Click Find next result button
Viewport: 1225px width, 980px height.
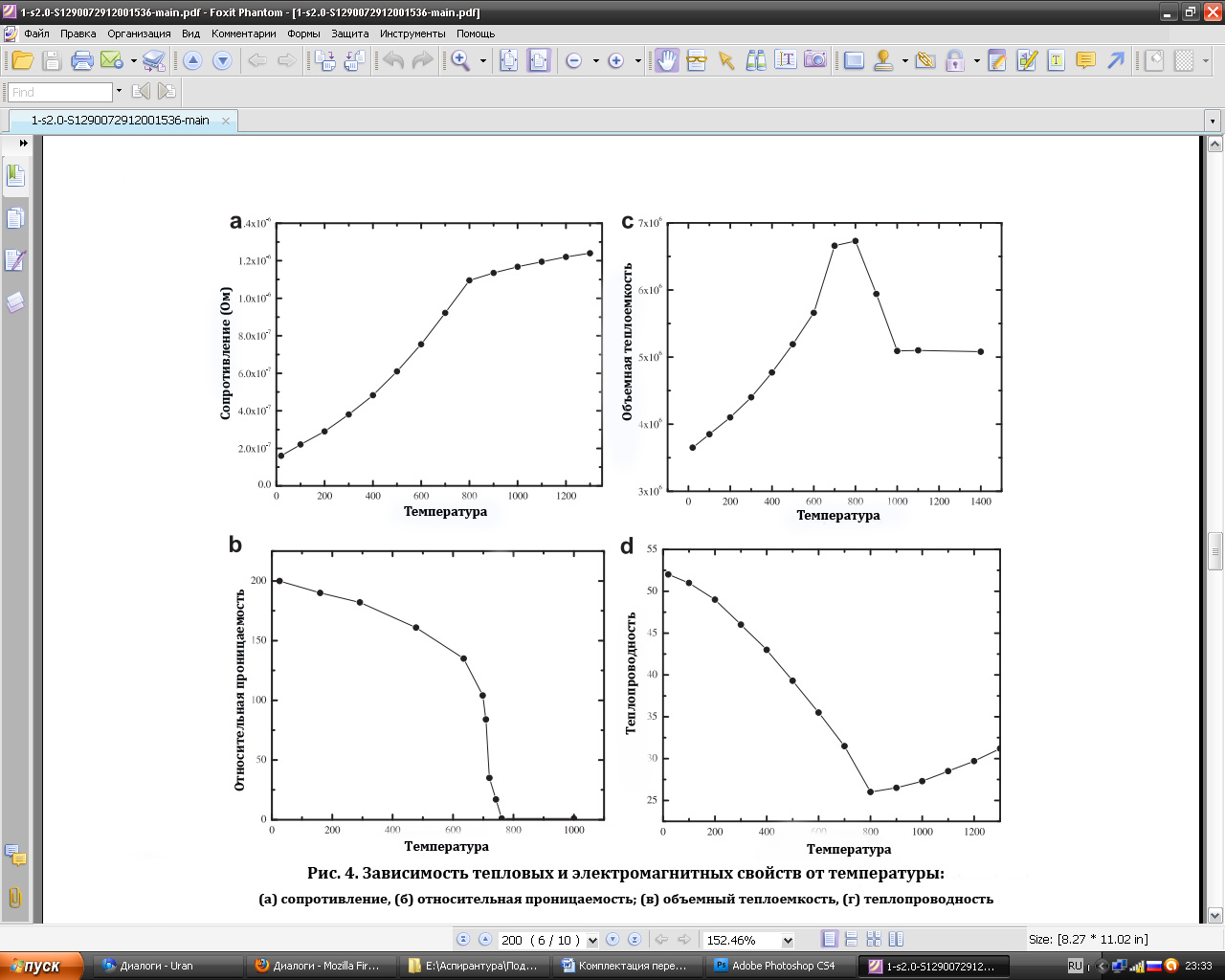tap(167, 92)
